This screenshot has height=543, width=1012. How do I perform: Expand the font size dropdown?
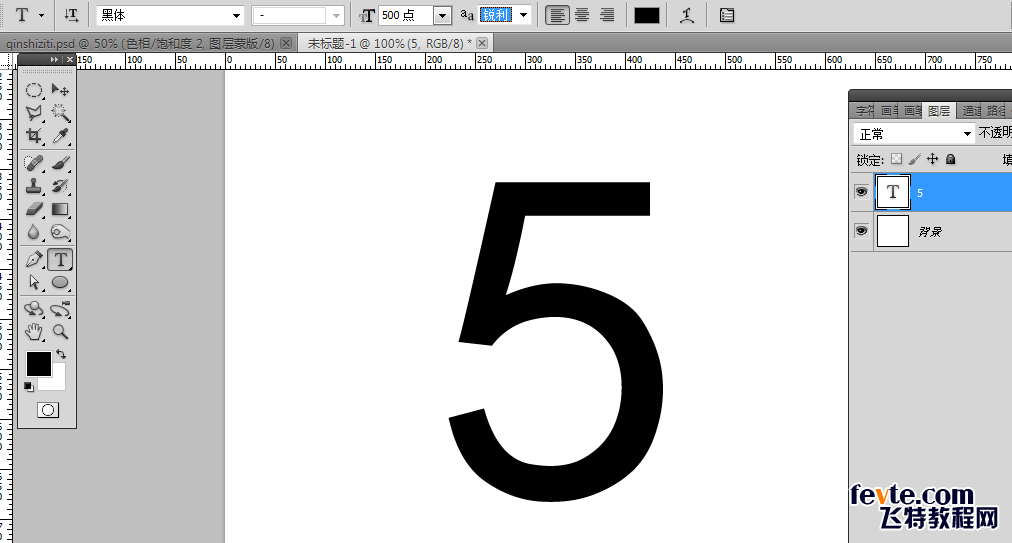pyautogui.click(x=442, y=15)
